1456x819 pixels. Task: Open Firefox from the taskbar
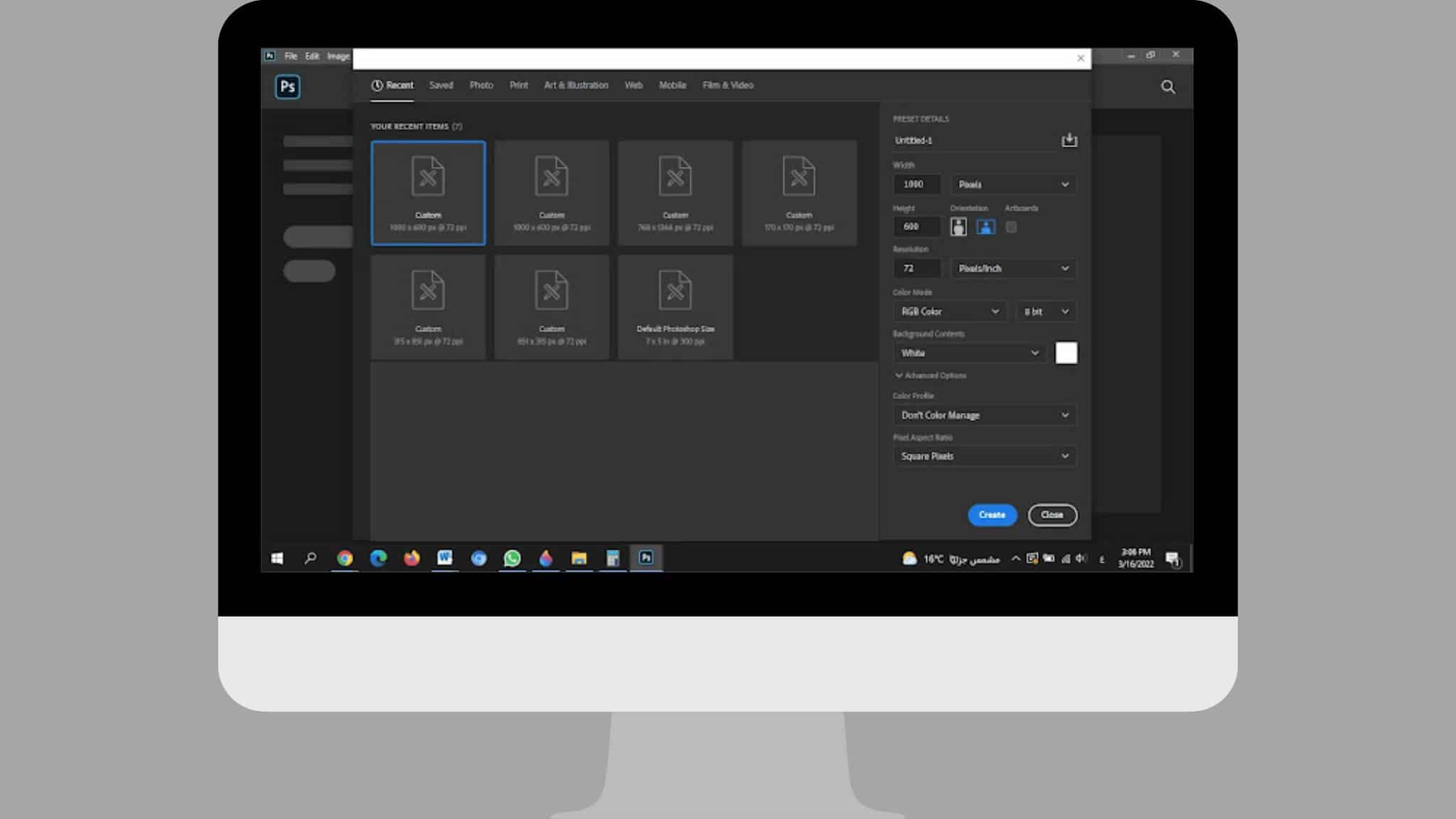pyautogui.click(x=412, y=558)
